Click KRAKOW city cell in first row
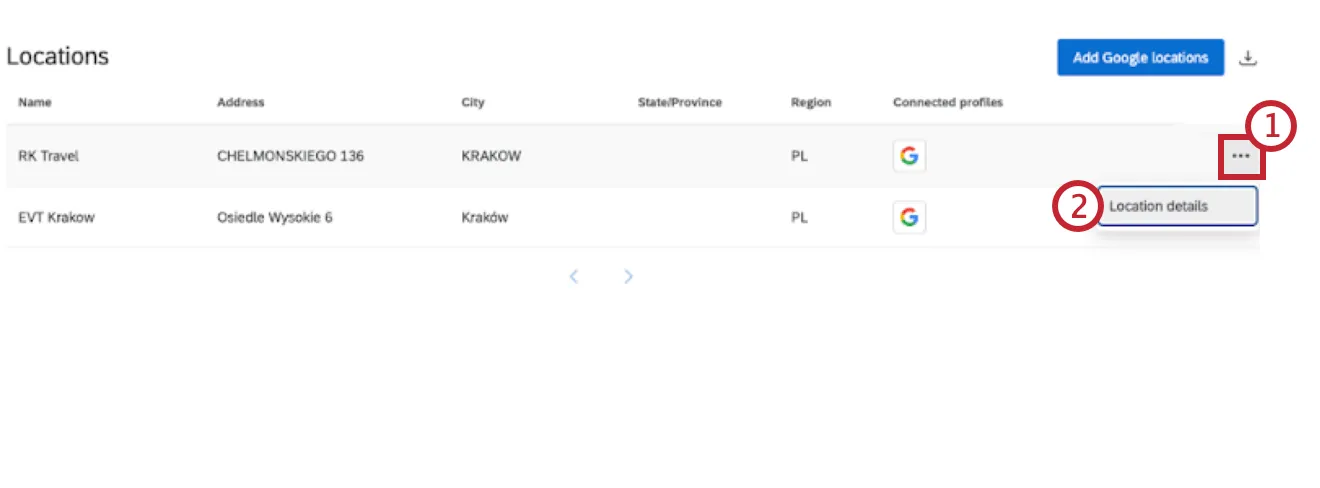This screenshot has width=1320, height=488. click(x=491, y=156)
